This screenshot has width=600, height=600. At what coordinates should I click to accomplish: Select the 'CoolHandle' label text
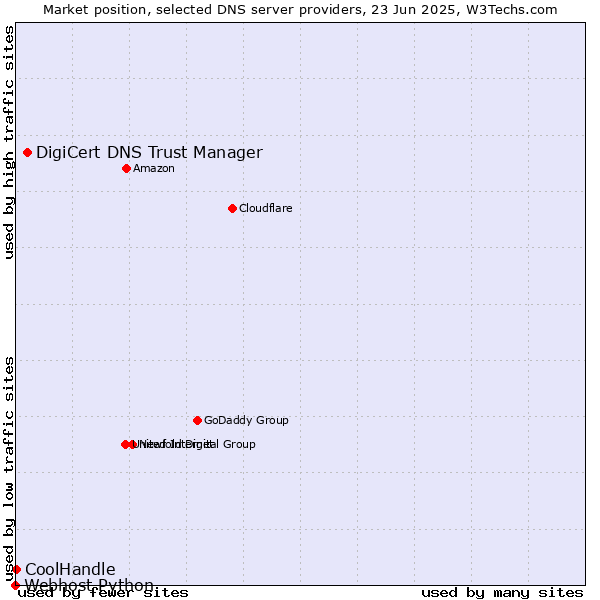coord(70,569)
